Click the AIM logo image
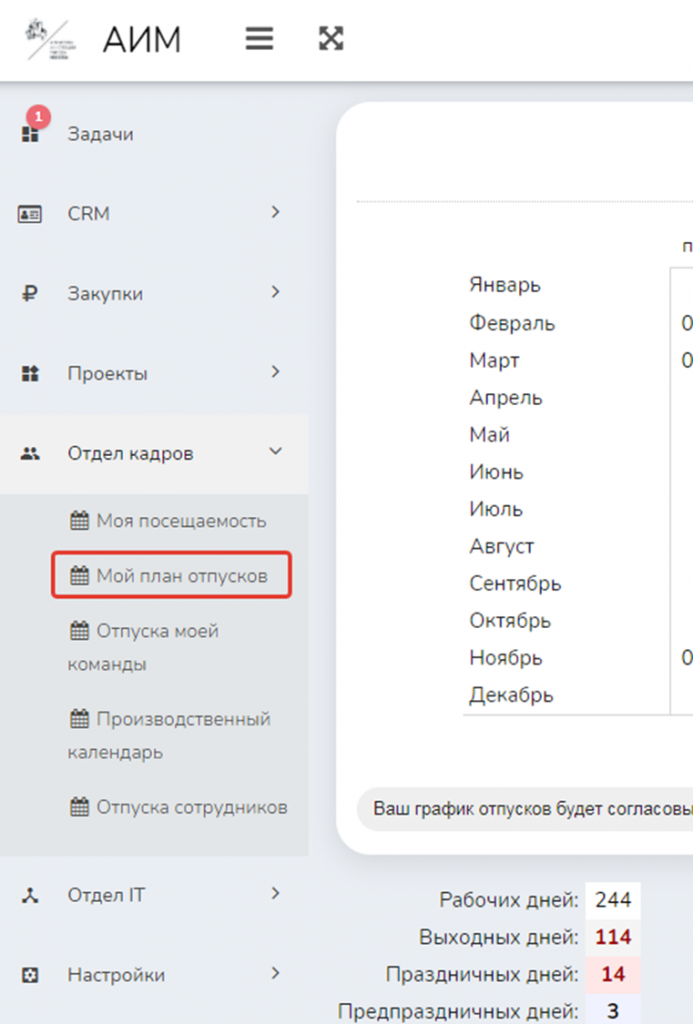Image resolution: width=693 pixels, height=1024 pixels. point(48,39)
